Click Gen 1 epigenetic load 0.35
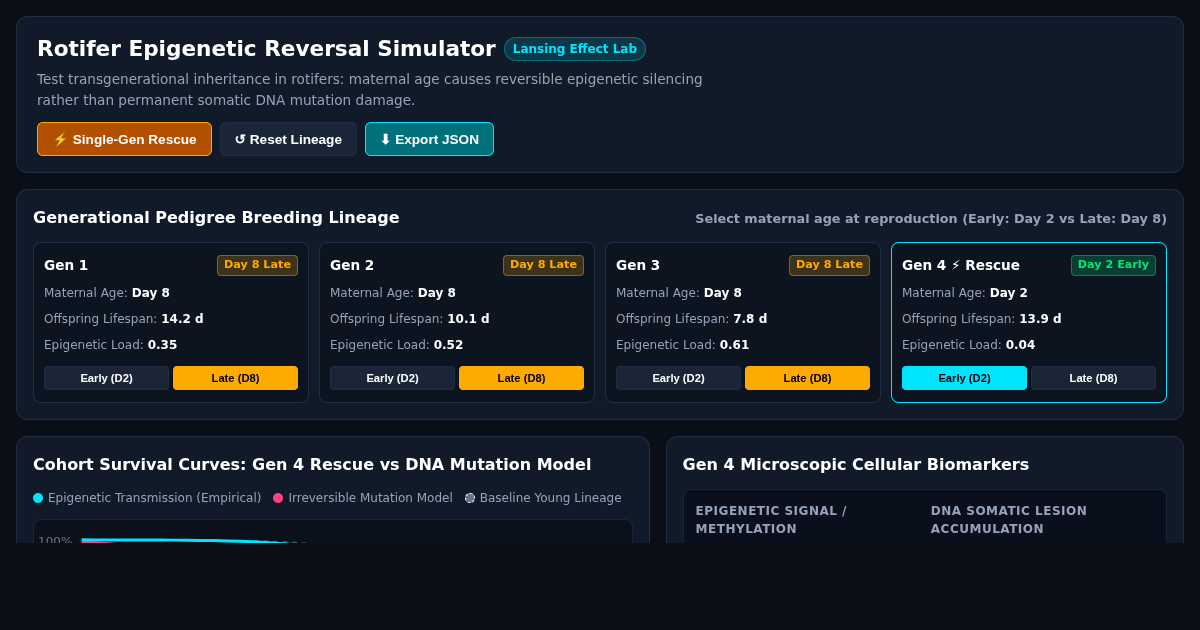Viewport: 1200px width, 630px height. [162, 345]
